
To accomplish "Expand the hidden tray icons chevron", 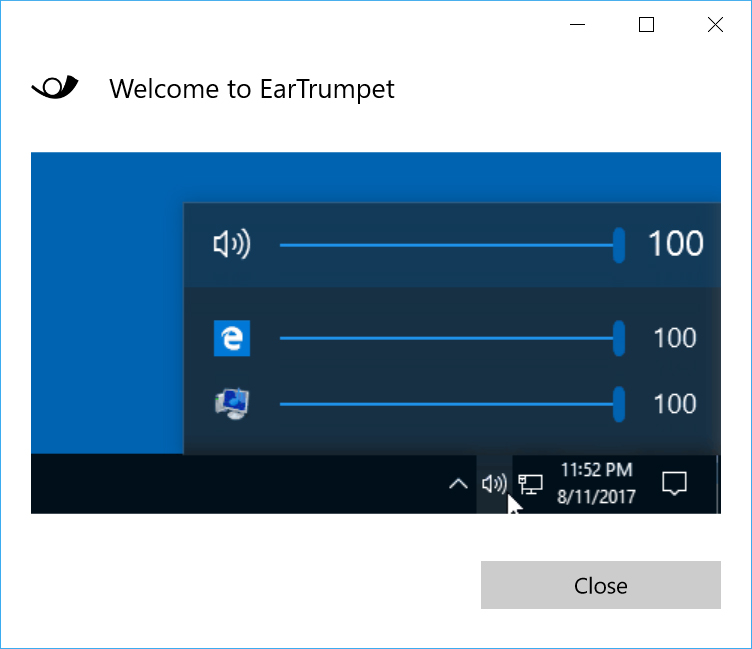I will [458, 484].
